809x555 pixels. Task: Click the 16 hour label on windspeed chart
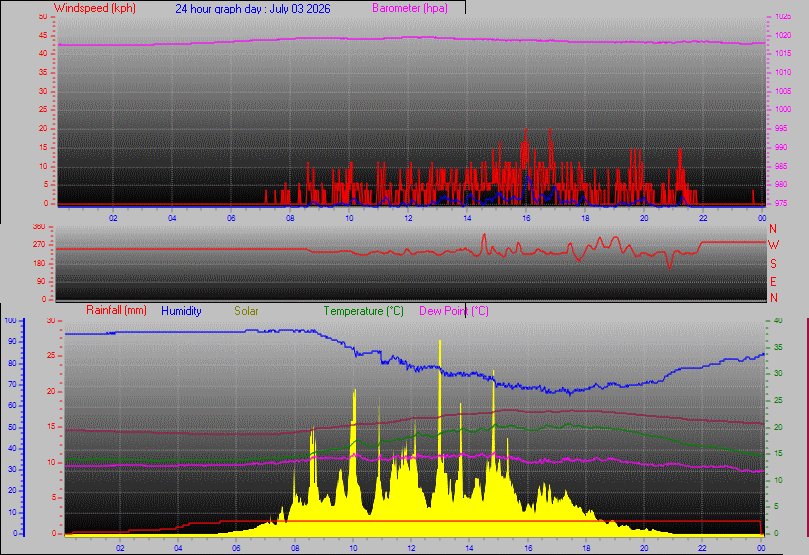[526, 218]
